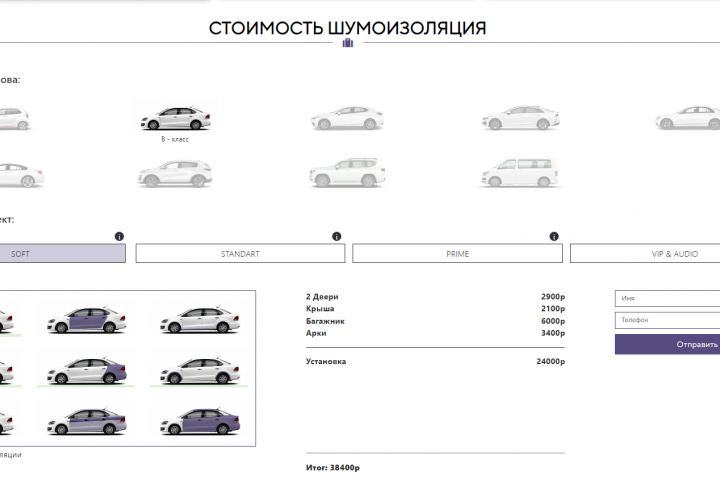Choose the large SUV body type car
Viewport: 720px width, 480px height.
click(x=348, y=173)
